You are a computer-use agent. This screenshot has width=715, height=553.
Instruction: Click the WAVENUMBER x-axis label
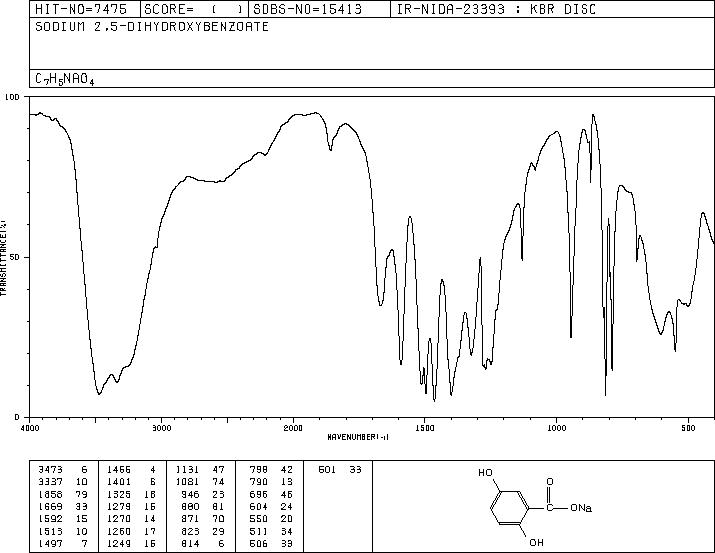[358, 437]
